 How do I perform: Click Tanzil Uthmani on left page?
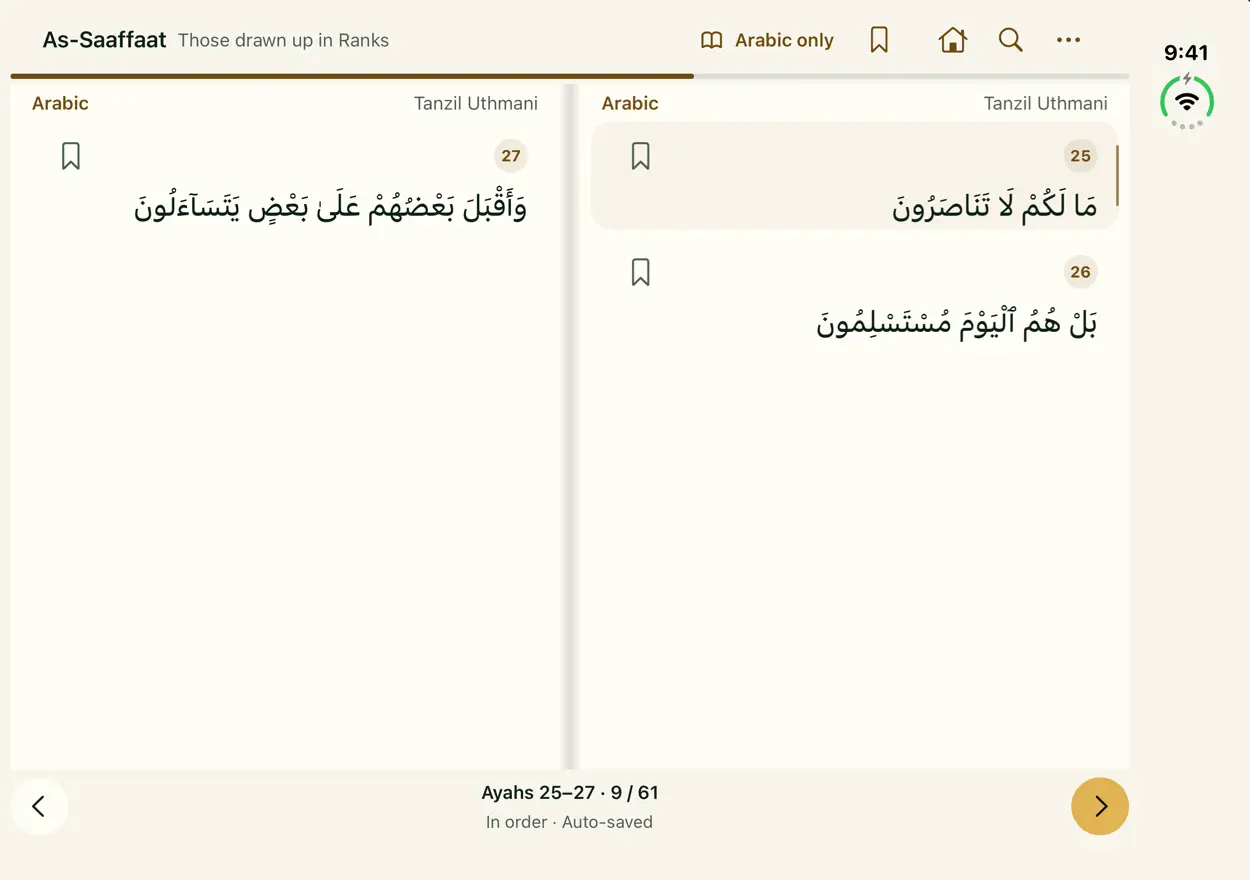tap(476, 103)
